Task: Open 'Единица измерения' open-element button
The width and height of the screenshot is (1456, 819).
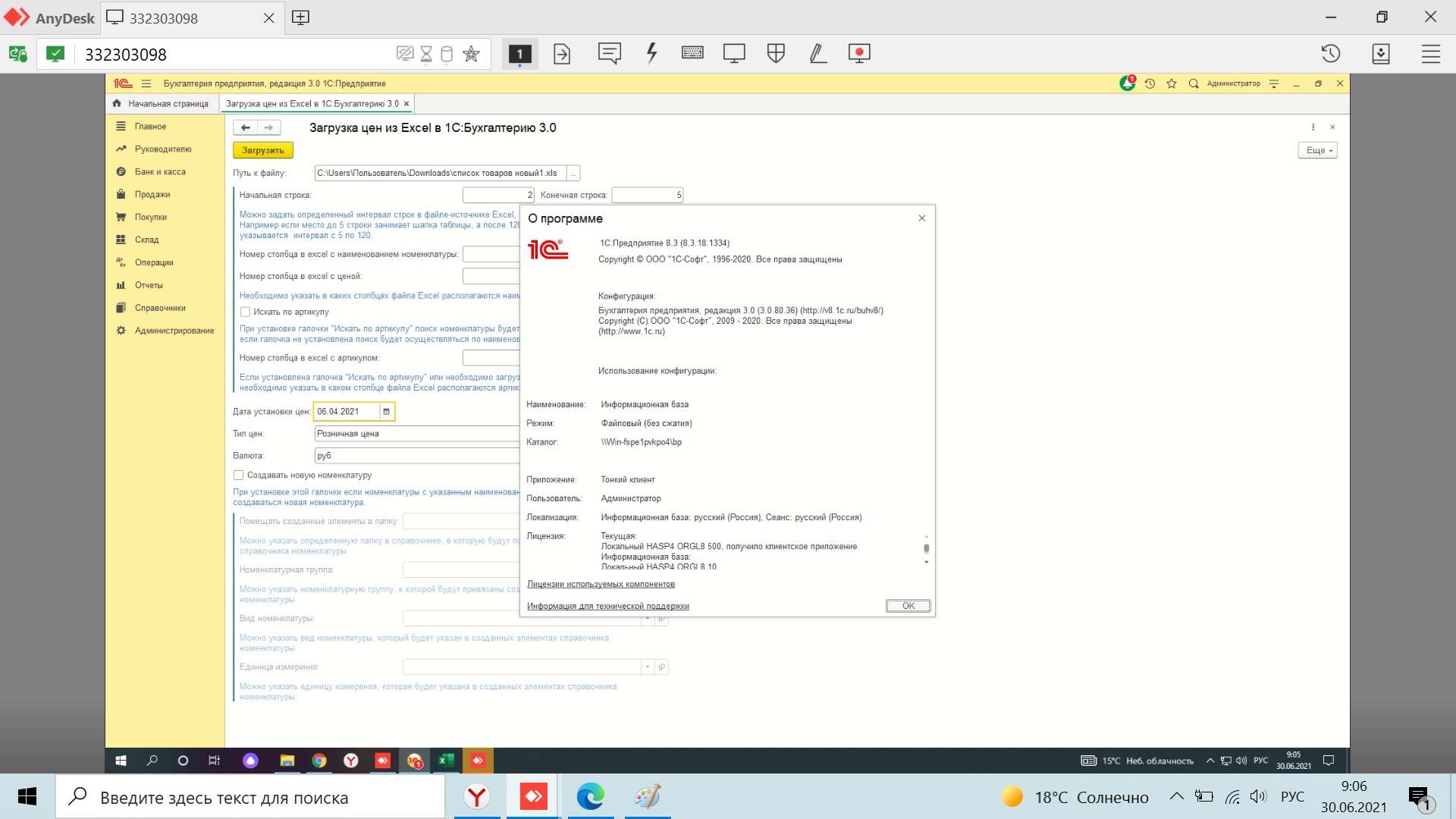Action: click(662, 667)
